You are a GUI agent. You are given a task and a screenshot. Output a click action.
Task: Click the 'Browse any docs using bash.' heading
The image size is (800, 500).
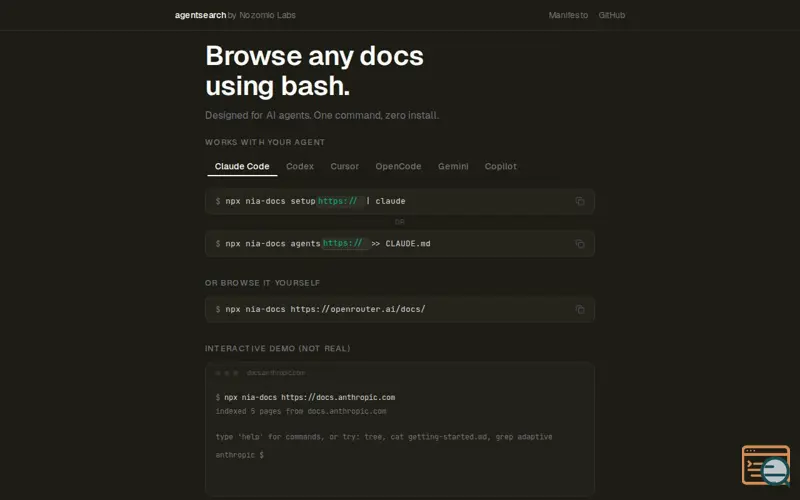314,70
